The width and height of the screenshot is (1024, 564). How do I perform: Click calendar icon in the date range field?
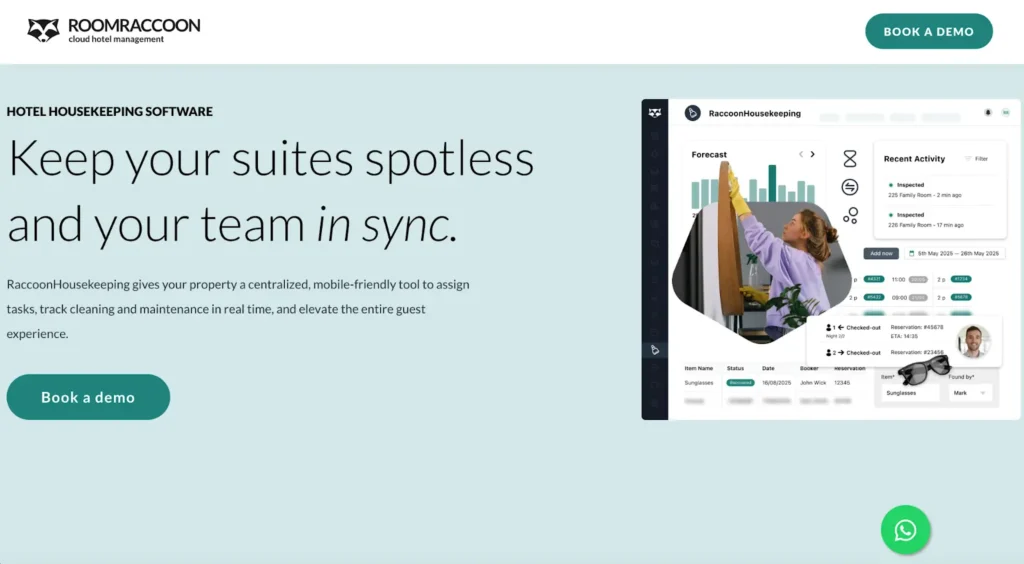[912, 253]
